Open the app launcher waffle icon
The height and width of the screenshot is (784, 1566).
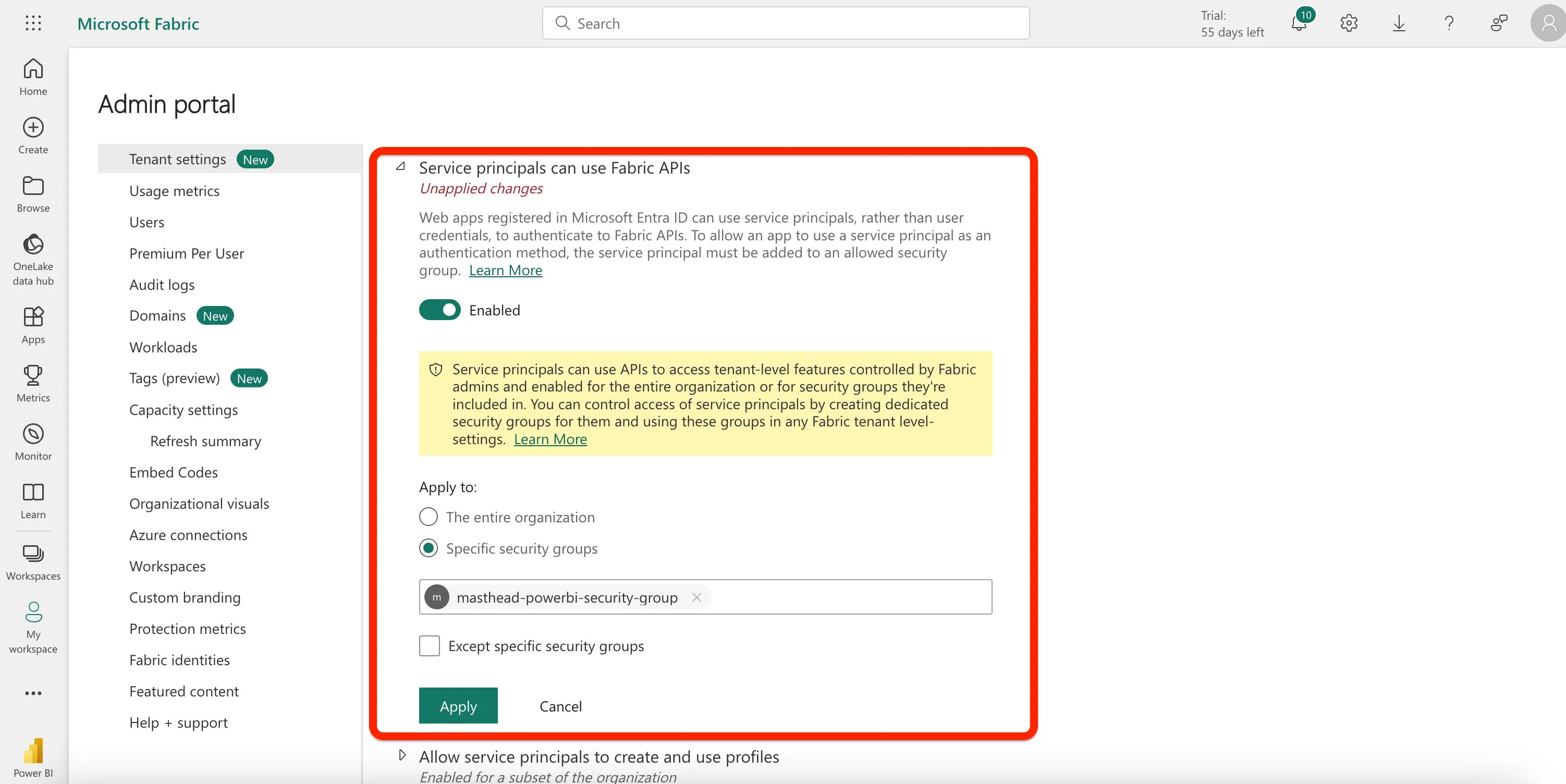(33, 23)
